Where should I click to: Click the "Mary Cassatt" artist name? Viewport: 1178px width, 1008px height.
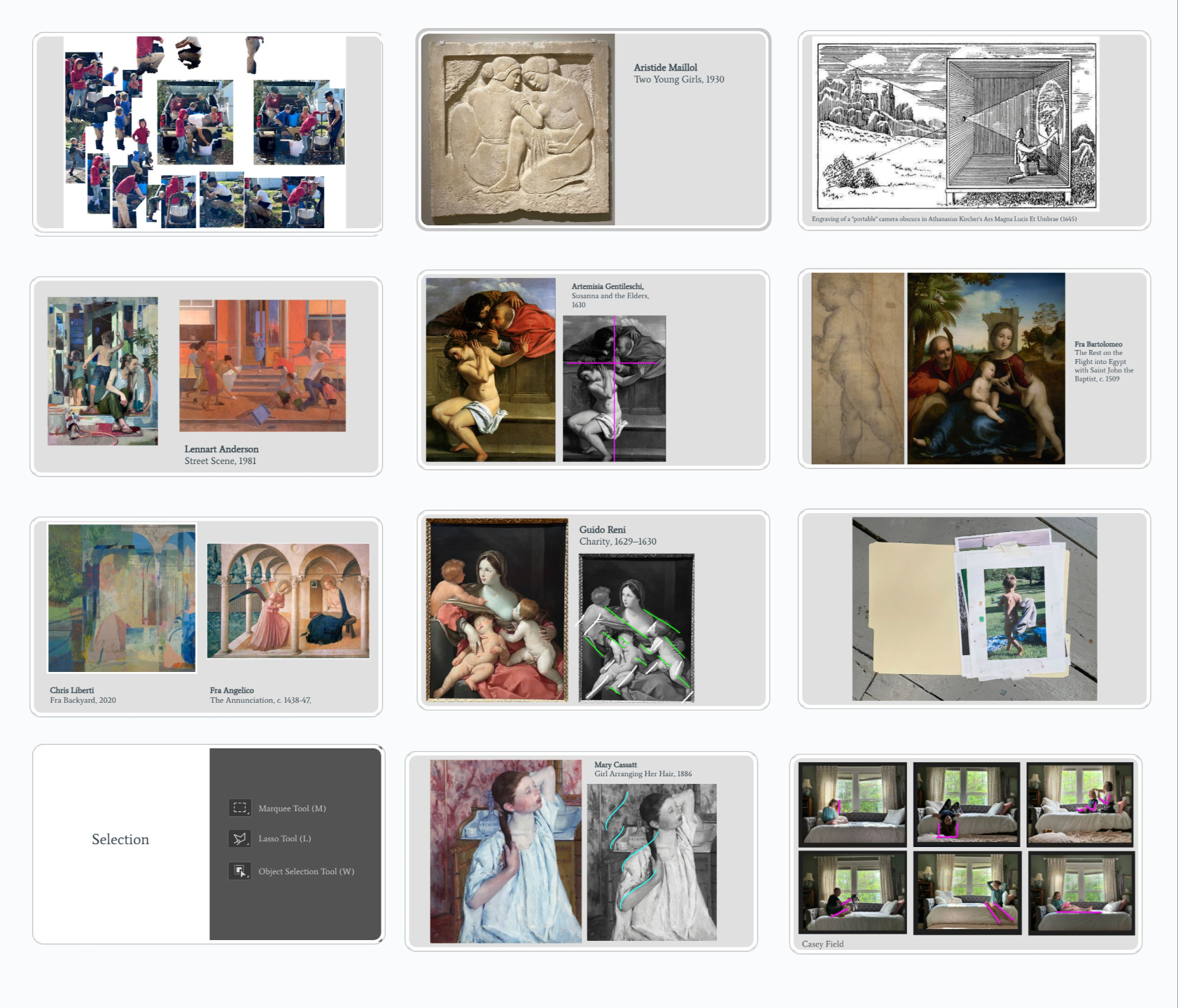click(616, 765)
